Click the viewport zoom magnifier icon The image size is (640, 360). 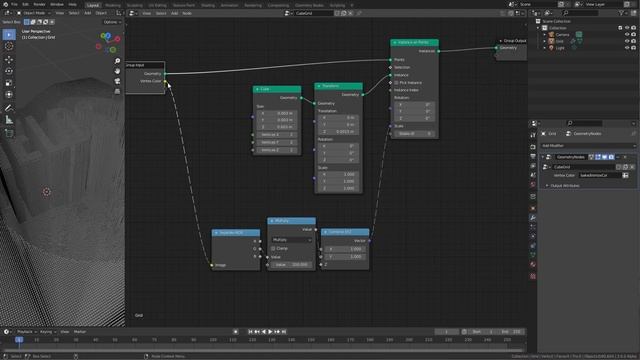(118, 61)
